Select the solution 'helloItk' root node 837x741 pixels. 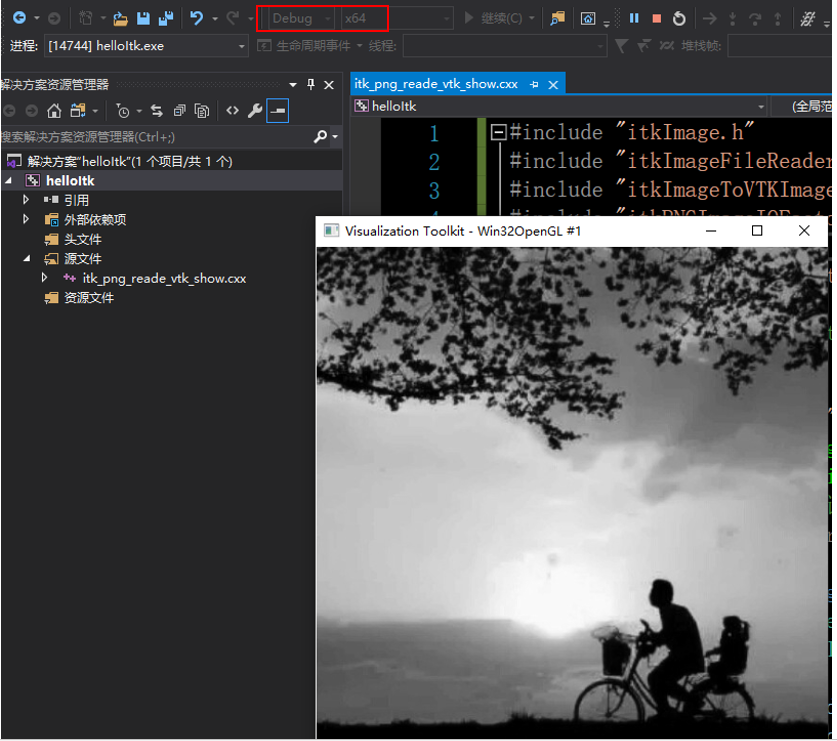(130, 161)
